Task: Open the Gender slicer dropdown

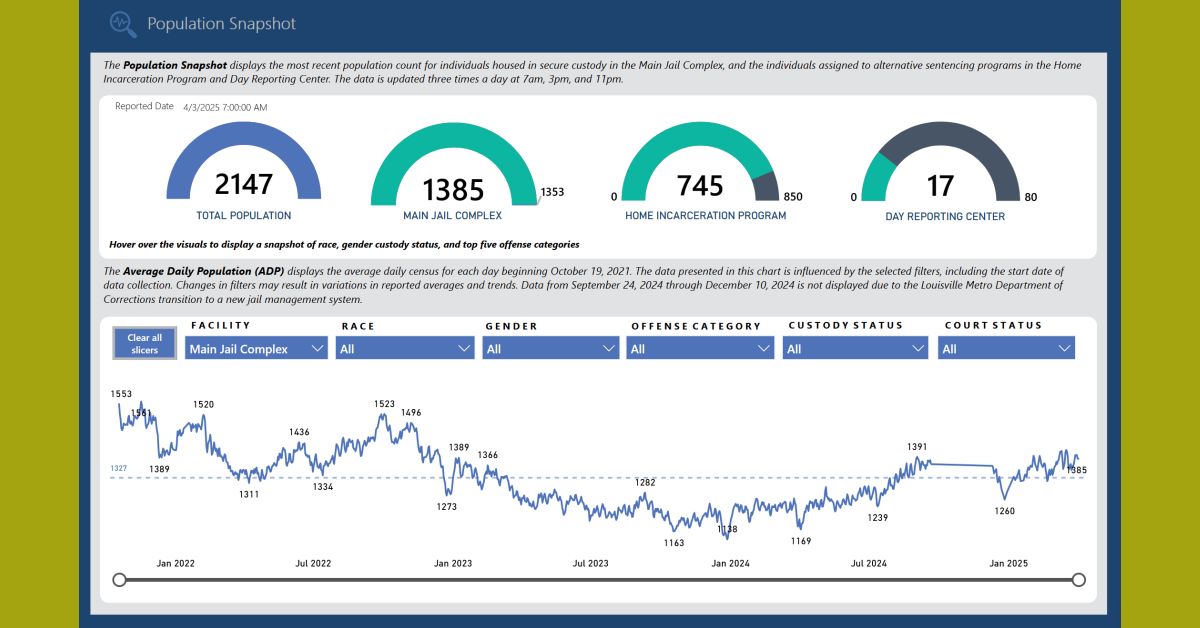Action: pos(550,349)
